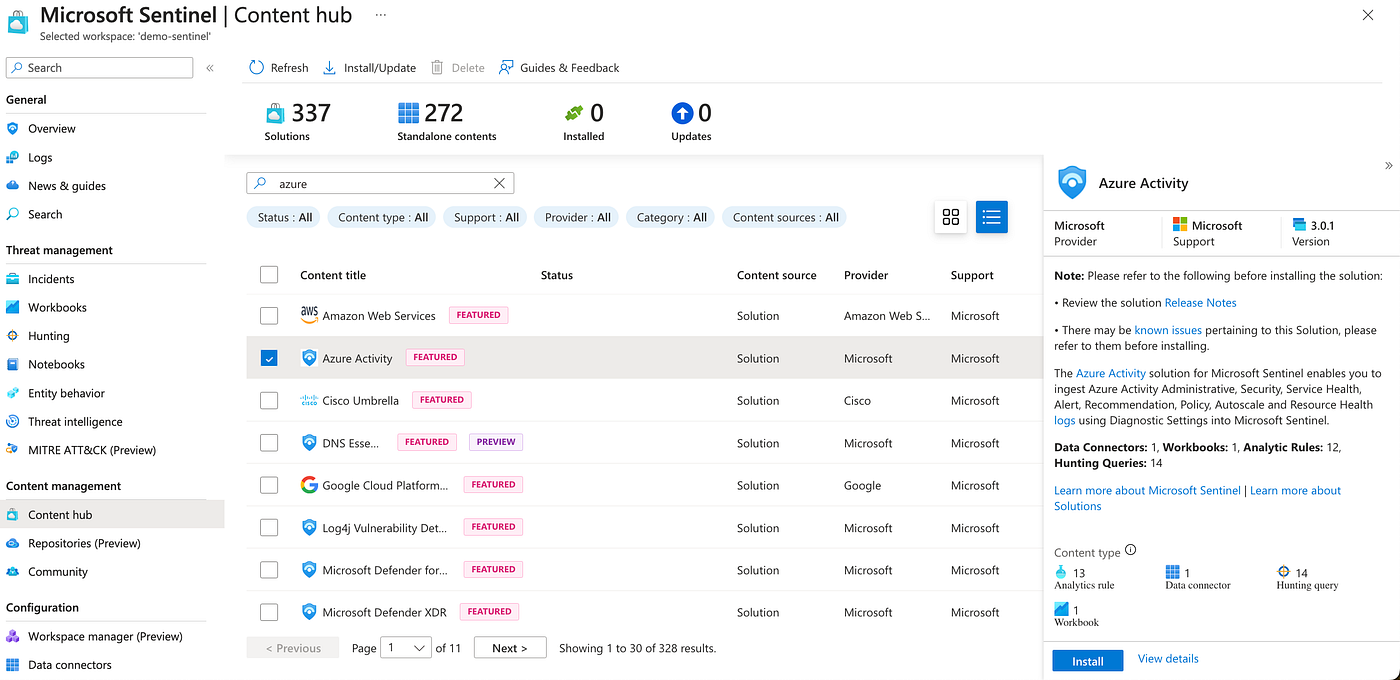This screenshot has width=1400, height=680.
Task: Open the Status : All filter
Action: (284, 217)
